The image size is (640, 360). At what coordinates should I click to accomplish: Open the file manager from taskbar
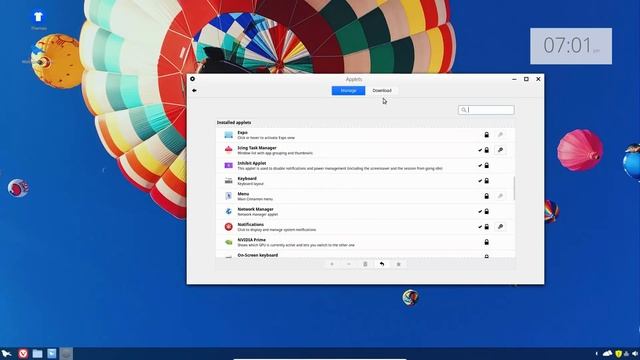[x=37, y=353]
